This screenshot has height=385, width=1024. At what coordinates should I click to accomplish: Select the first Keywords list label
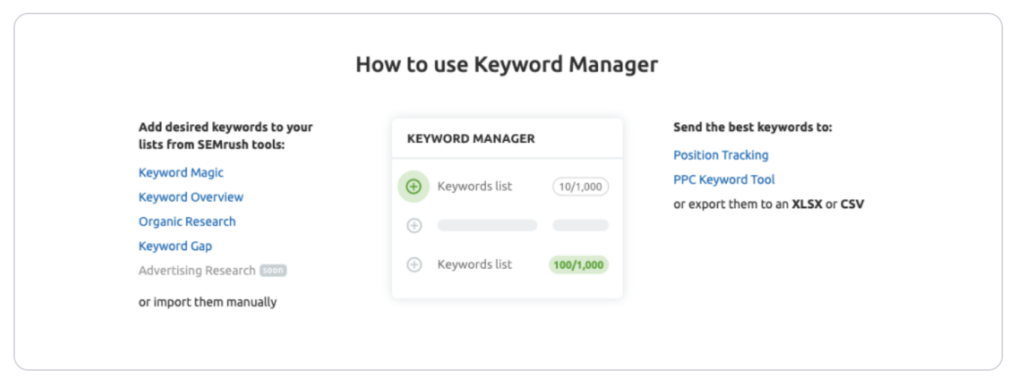tap(475, 187)
